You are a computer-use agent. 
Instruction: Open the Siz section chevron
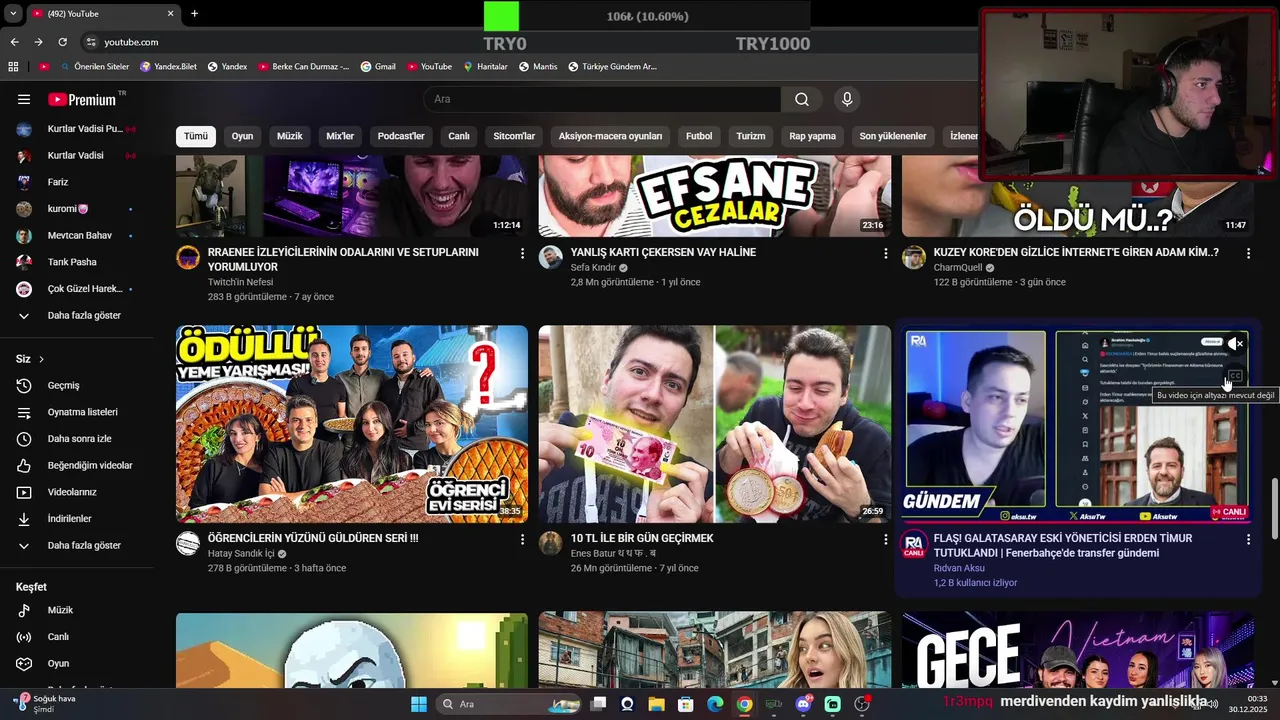click(41, 359)
